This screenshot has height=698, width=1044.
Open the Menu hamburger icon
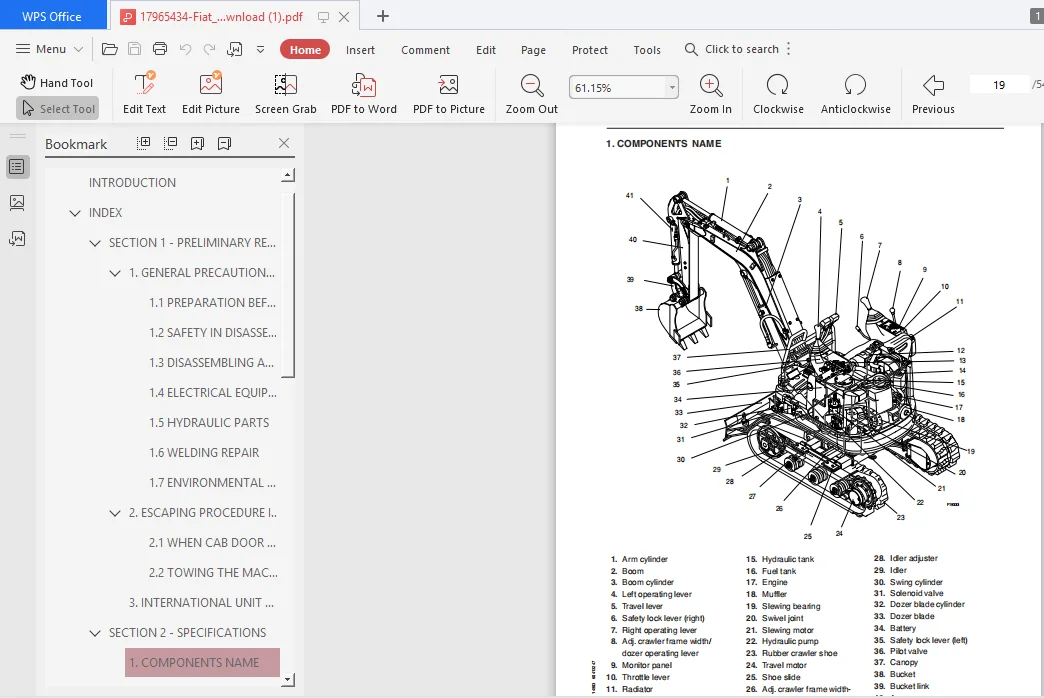(x=23, y=49)
